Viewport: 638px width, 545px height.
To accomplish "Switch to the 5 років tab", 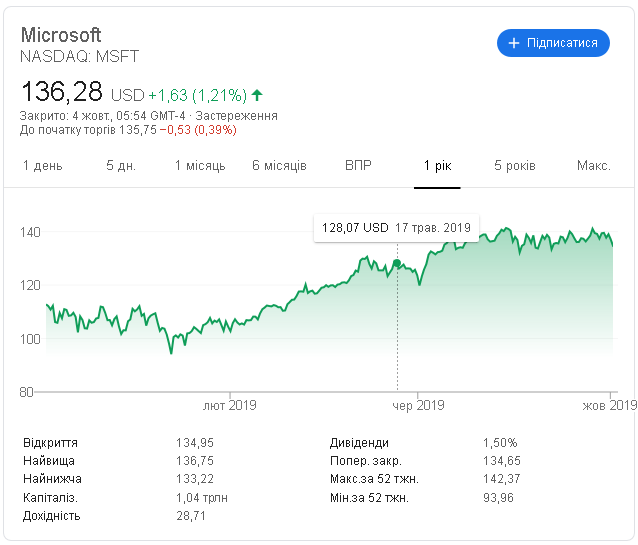I will [x=515, y=165].
